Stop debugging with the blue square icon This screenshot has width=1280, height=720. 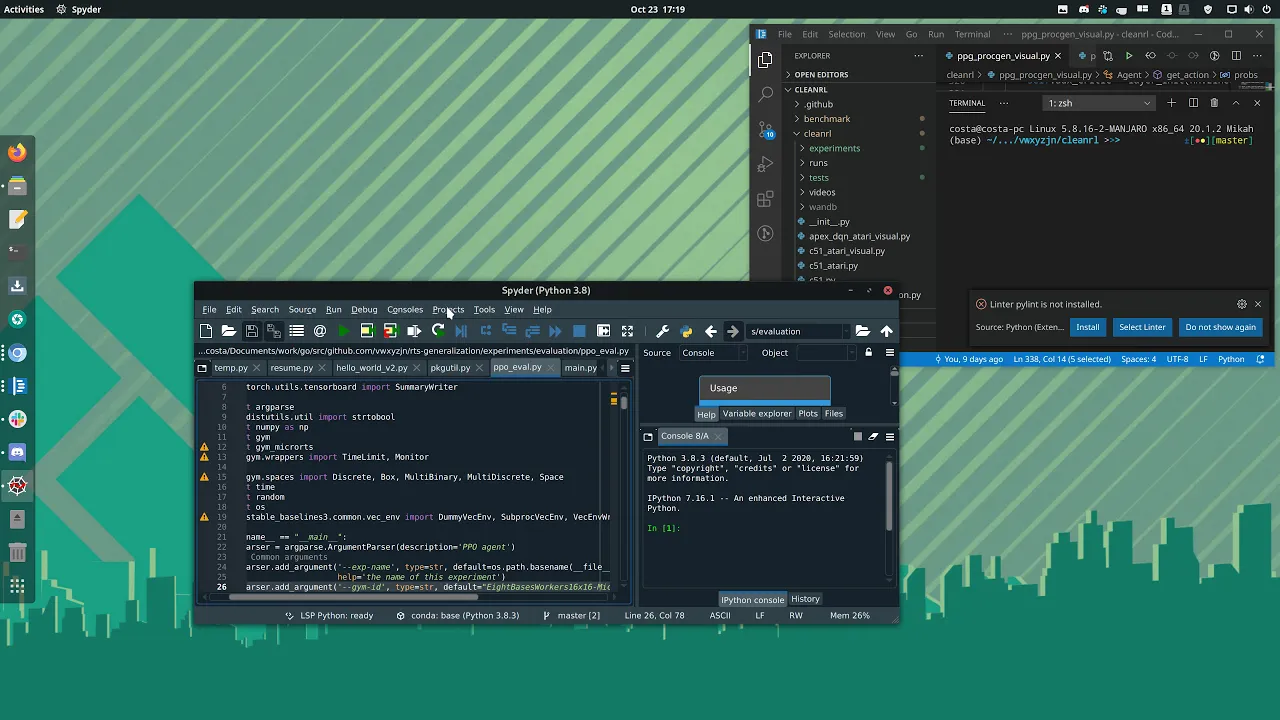579,331
